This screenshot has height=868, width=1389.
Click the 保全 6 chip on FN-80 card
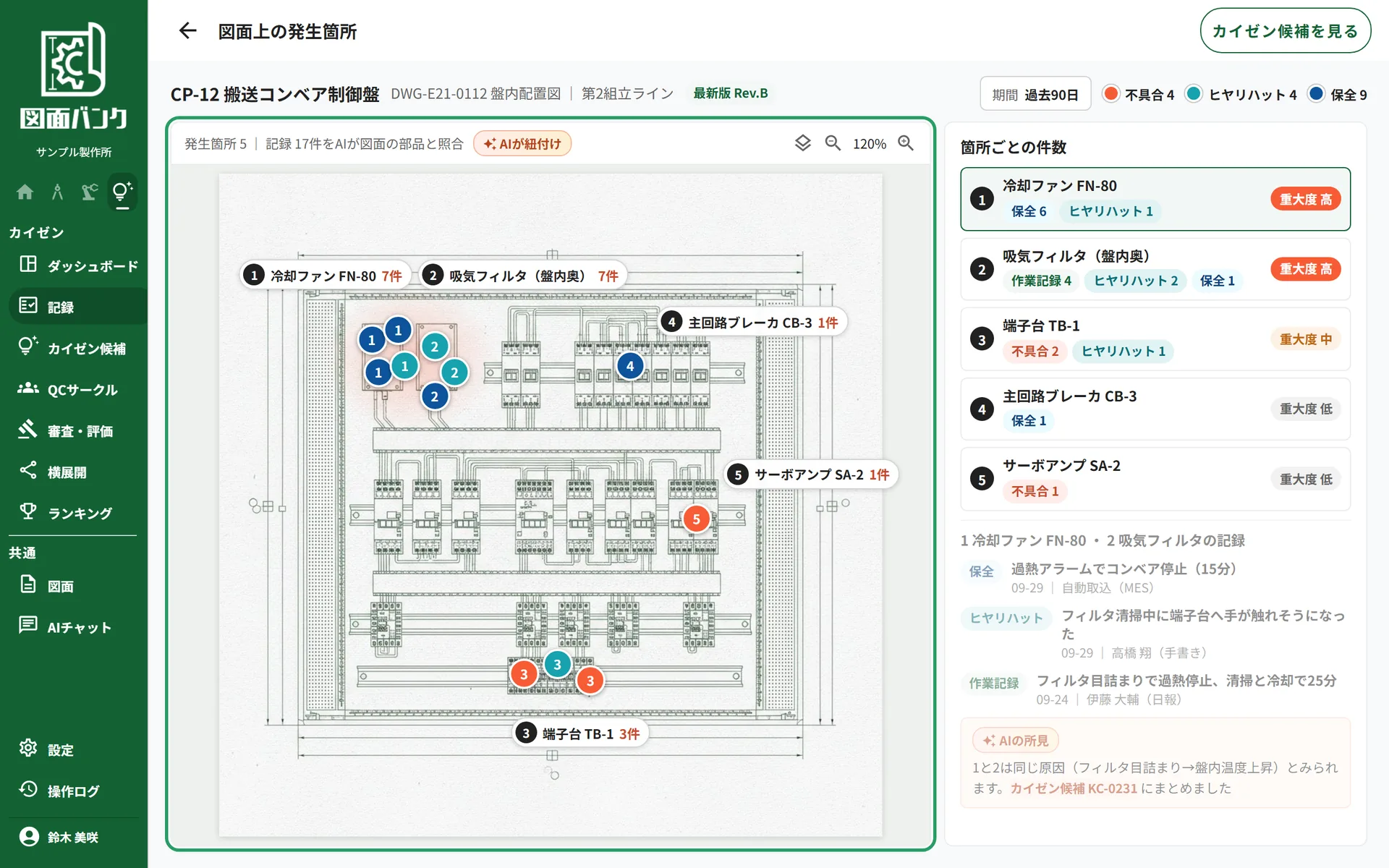[x=1029, y=211]
